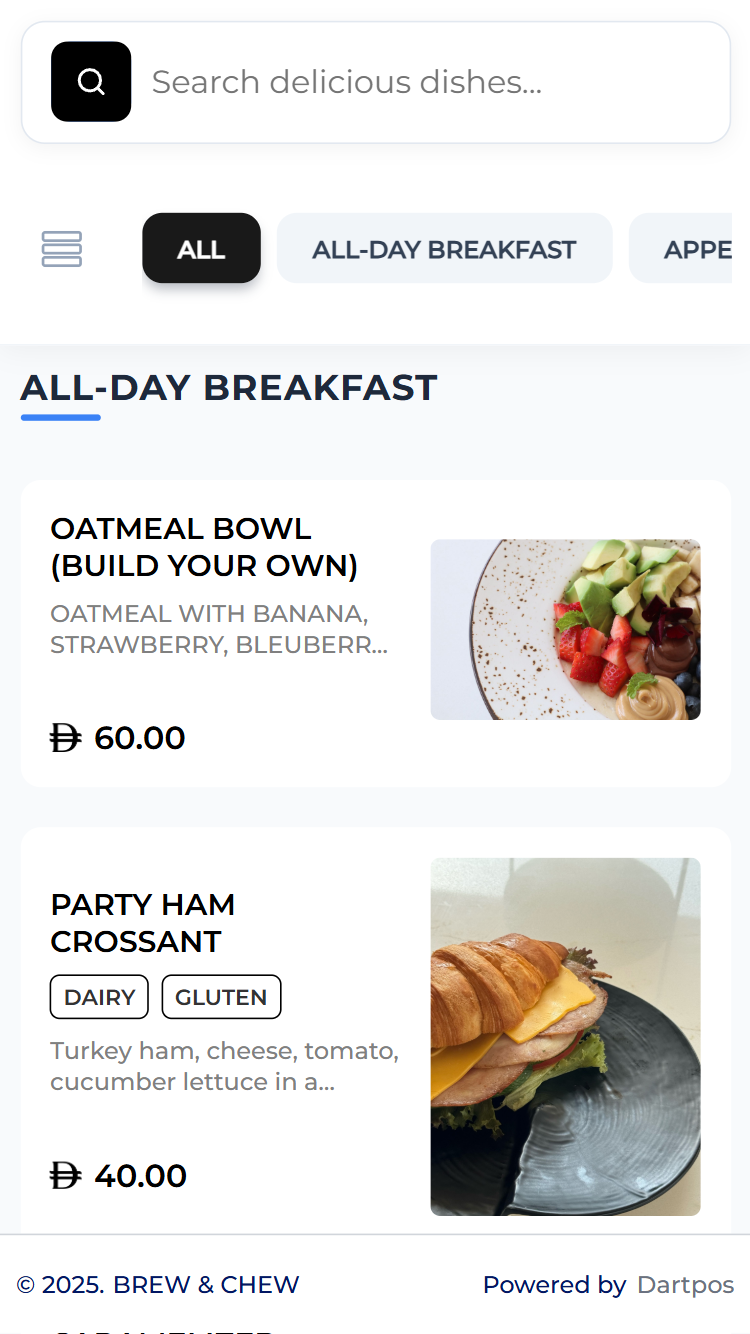The width and height of the screenshot is (750, 1334).
Task: Focus the Search delicious dishes field
Action: [x=430, y=82]
